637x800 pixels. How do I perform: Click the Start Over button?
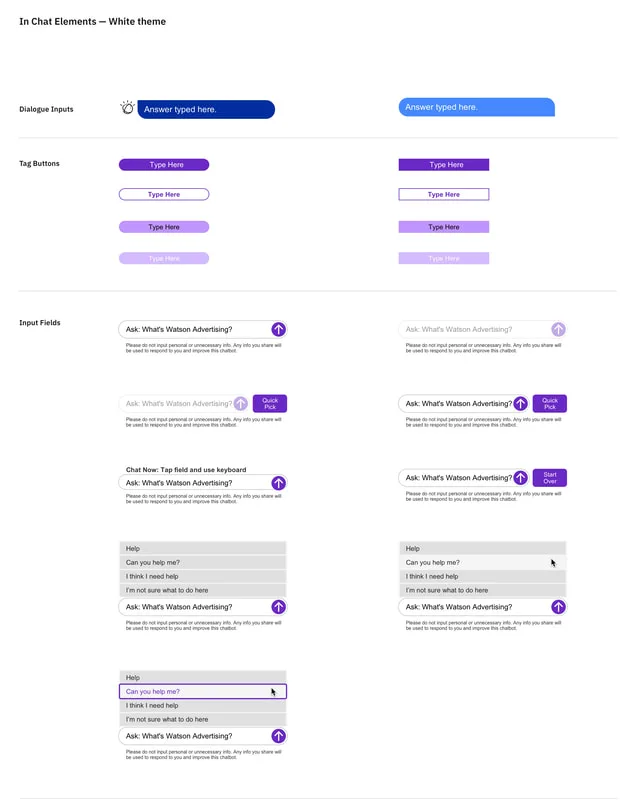(x=550, y=478)
